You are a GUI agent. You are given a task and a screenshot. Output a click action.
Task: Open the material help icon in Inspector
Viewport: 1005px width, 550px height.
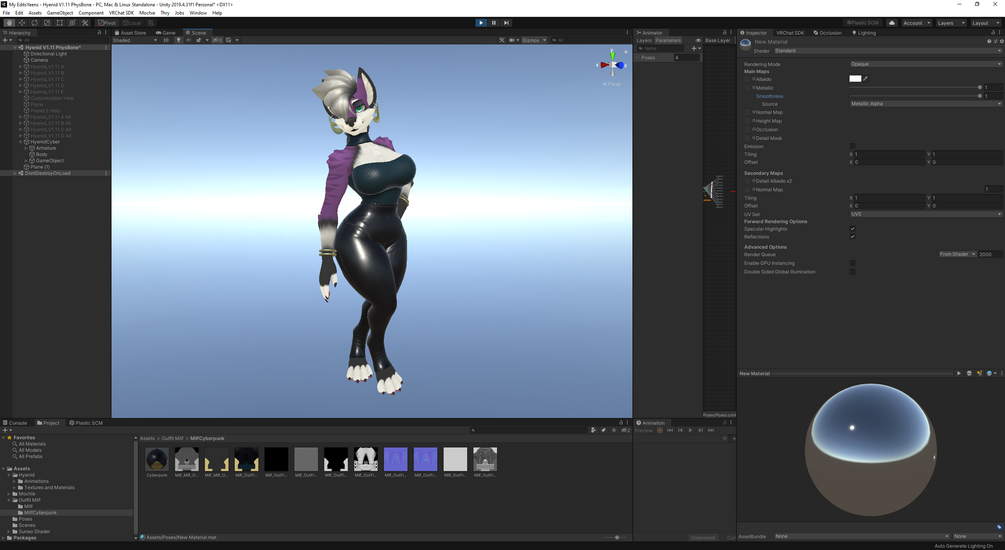[x=989, y=41]
